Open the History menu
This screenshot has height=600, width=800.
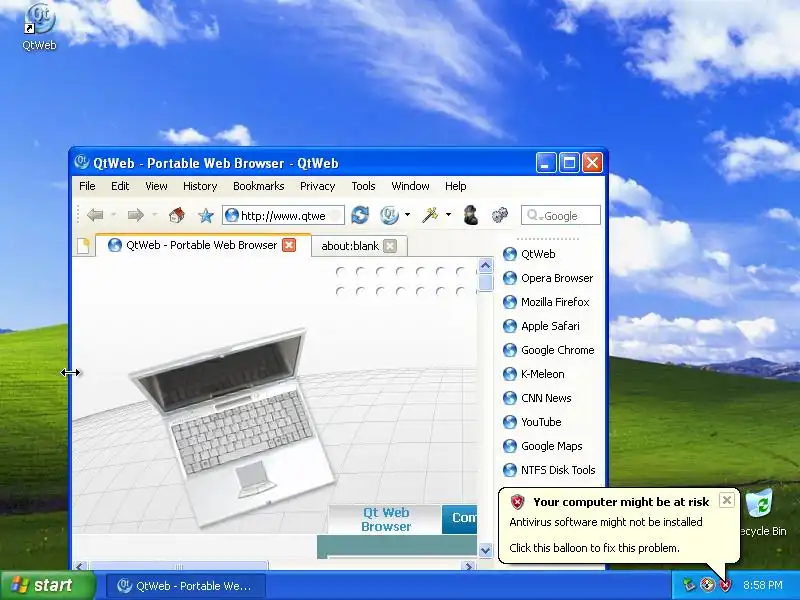[x=200, y=186]
